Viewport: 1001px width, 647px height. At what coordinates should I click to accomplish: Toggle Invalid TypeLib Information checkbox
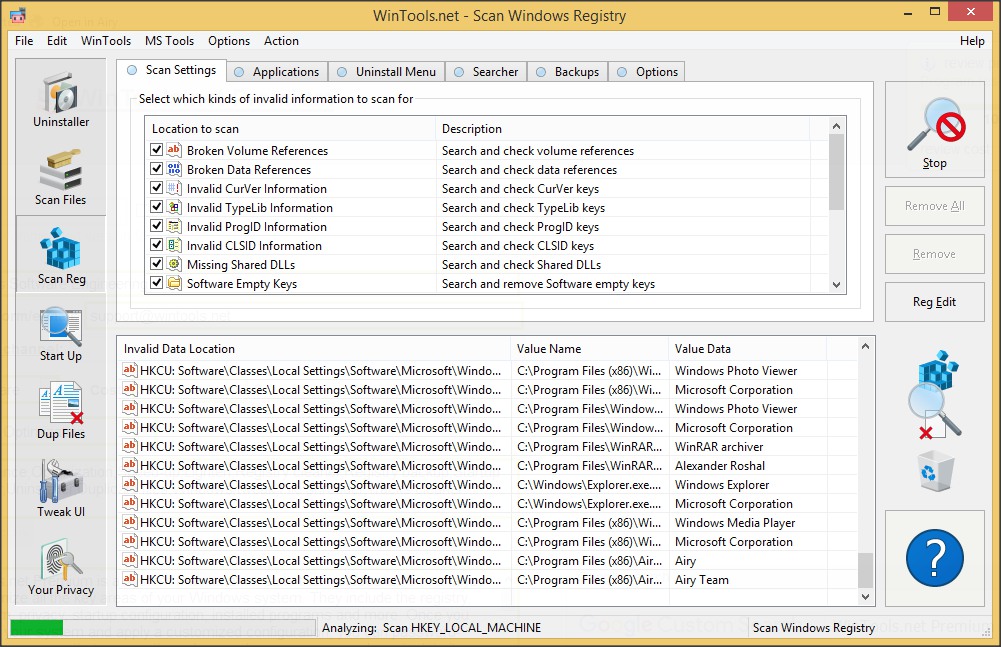pyautogui.click(x=156, y=207)
